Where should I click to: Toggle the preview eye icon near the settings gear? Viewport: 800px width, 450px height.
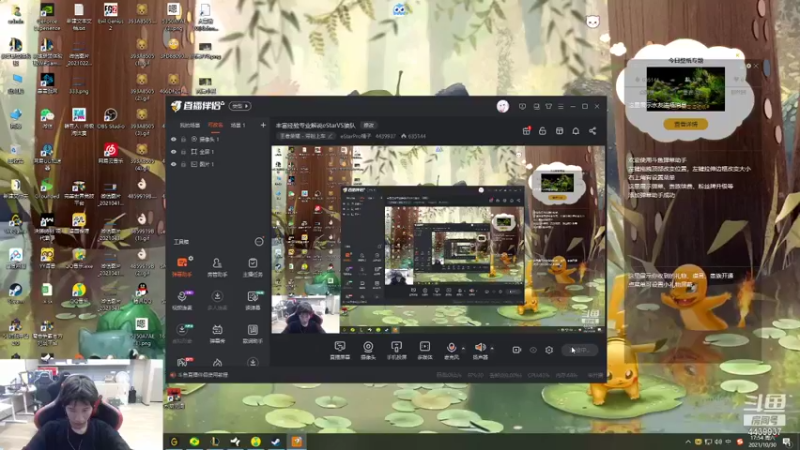[533, 350]
